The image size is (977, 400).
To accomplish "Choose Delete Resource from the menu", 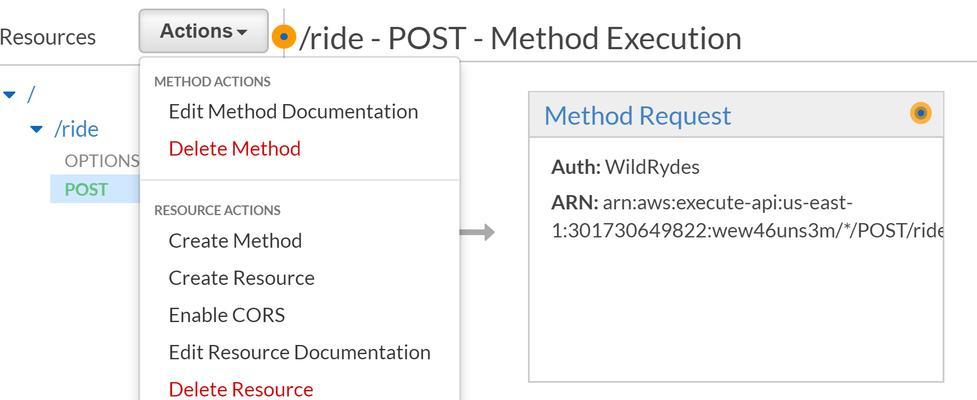I will point(241,389).
